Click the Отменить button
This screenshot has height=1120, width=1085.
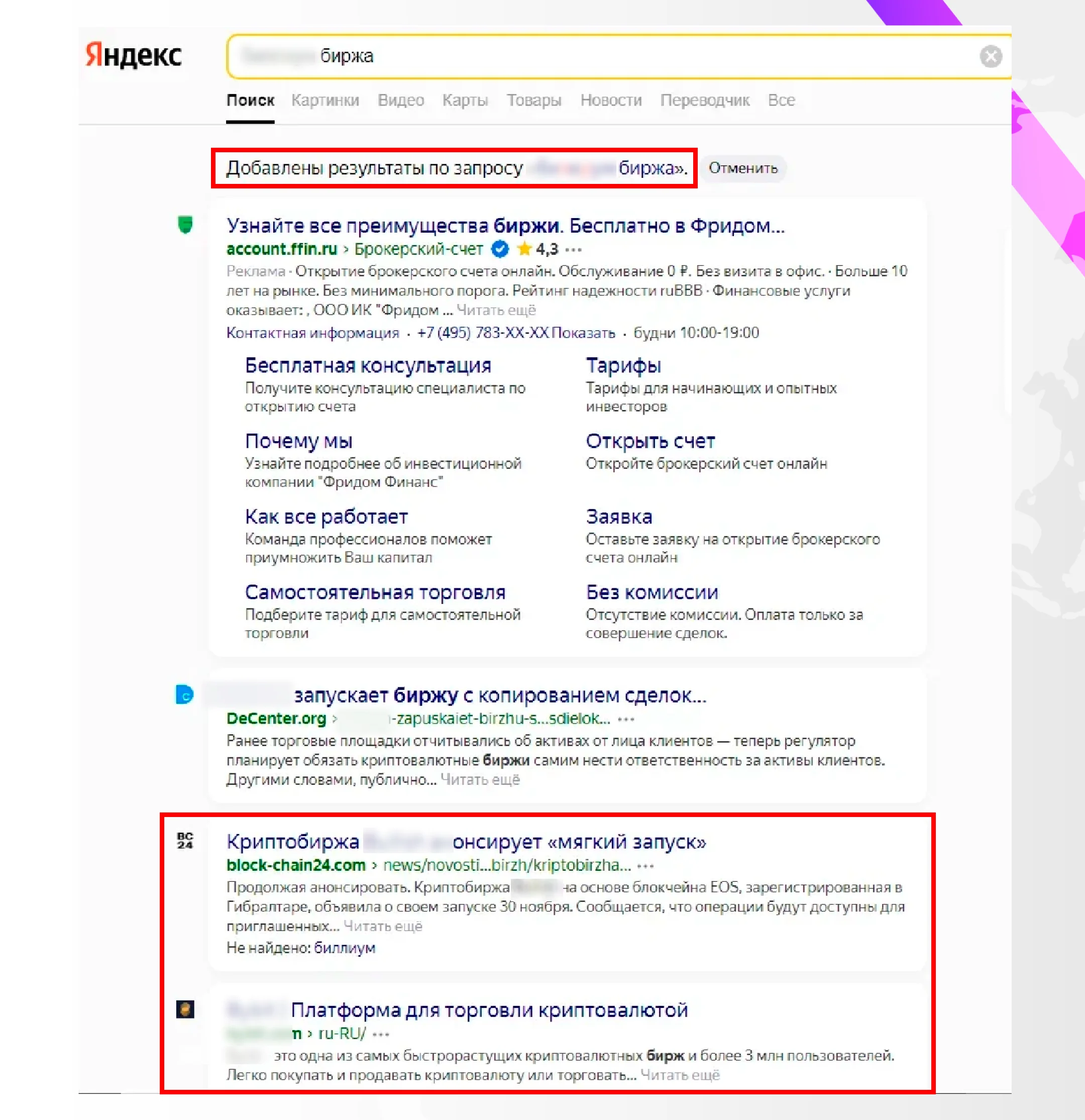click(743, 168)
